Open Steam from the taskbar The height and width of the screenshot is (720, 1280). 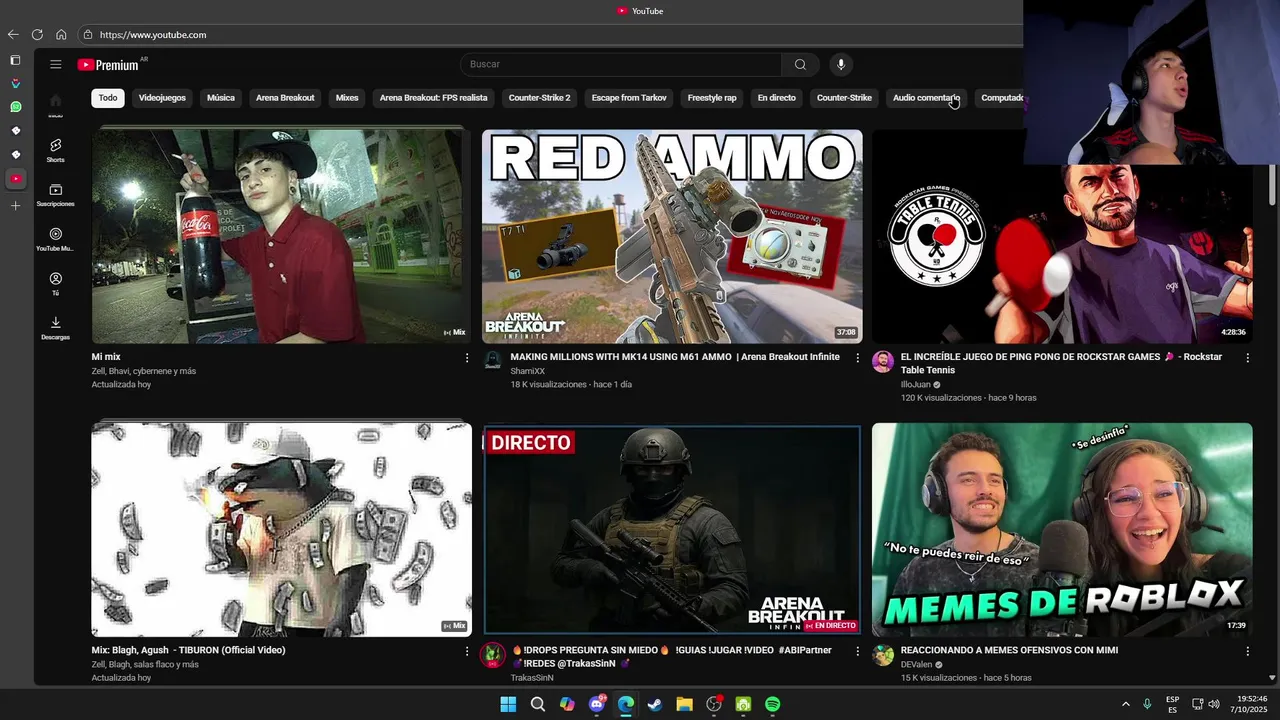(x=655, y=704)
